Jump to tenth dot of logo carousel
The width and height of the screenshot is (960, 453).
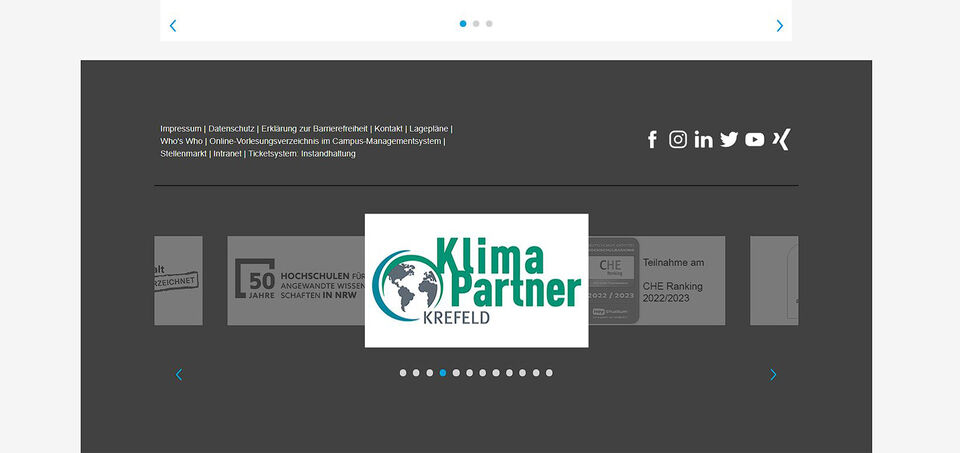click(523, 373)
